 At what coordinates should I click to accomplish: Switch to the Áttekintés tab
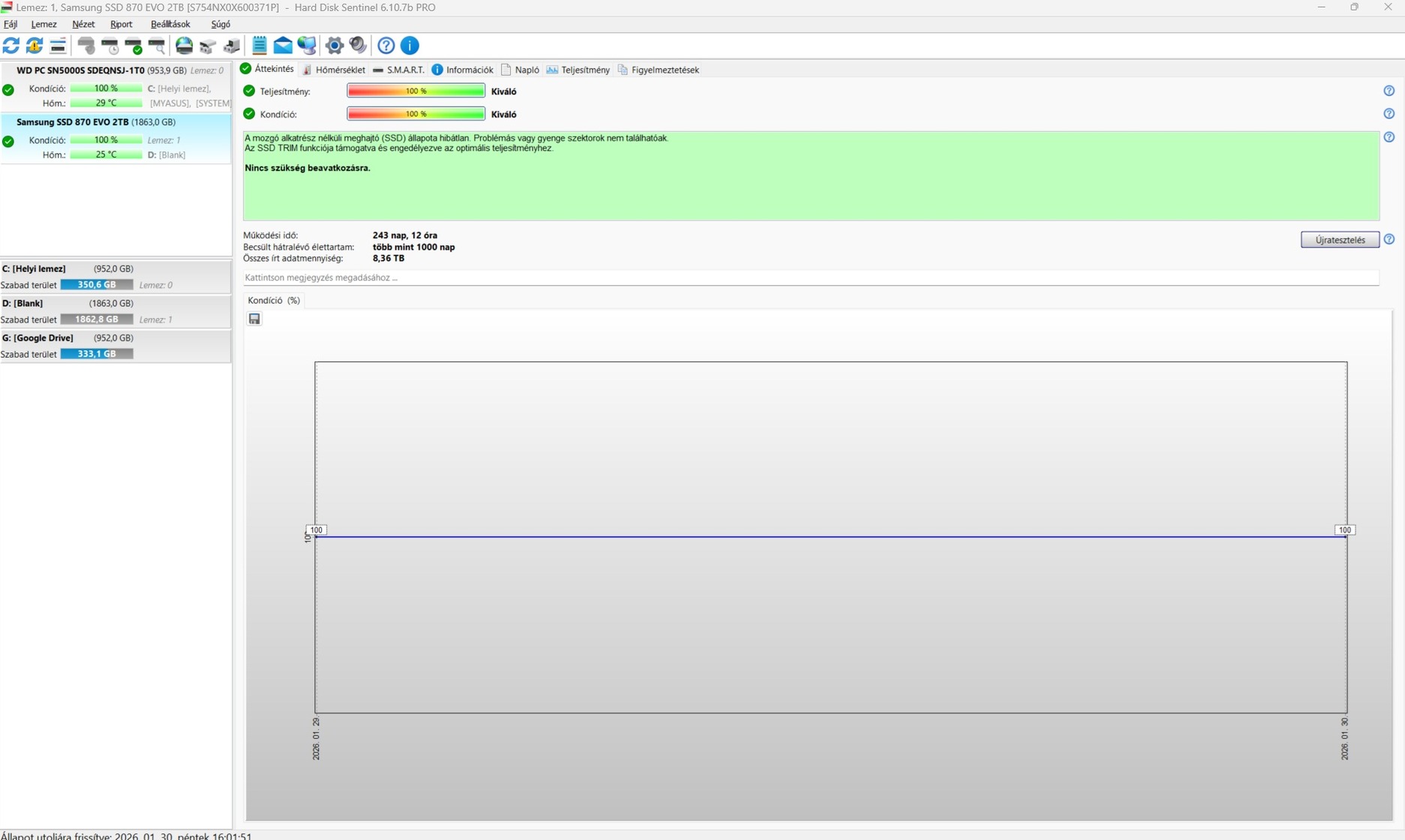coord(267,69)
